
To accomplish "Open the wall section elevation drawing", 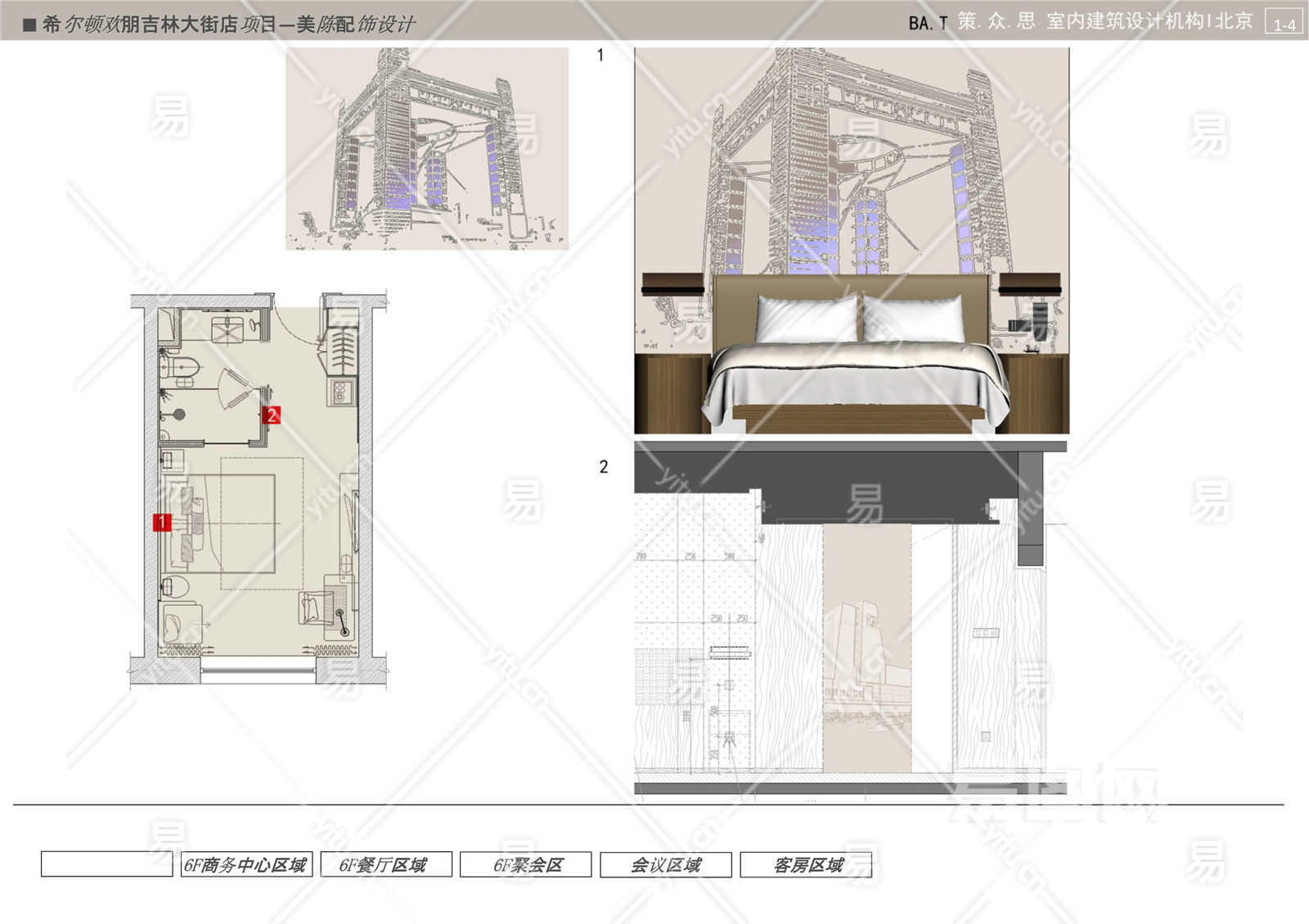I will click(x=851, y=618).
